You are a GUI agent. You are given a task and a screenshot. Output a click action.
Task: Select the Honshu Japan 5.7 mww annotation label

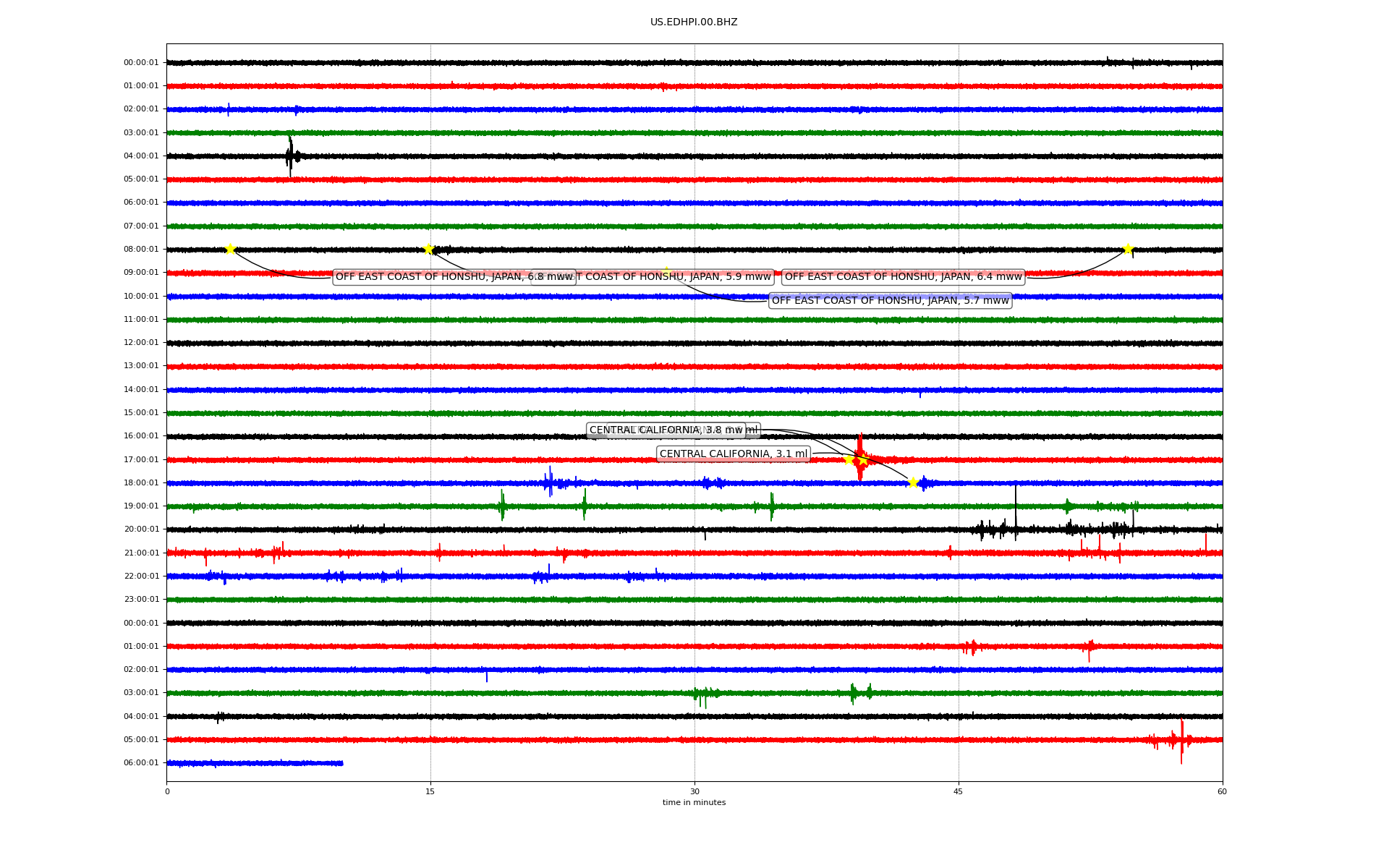890,301
